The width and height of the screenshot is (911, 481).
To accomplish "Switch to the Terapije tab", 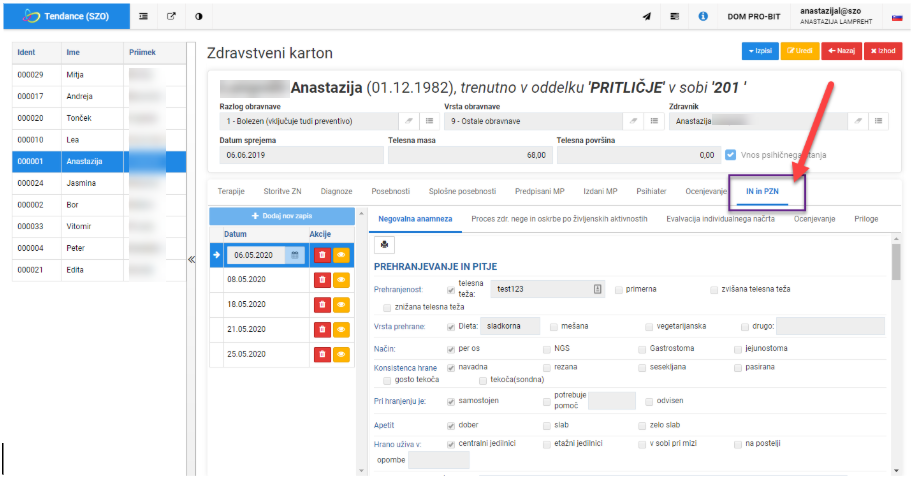I will 231,191.
